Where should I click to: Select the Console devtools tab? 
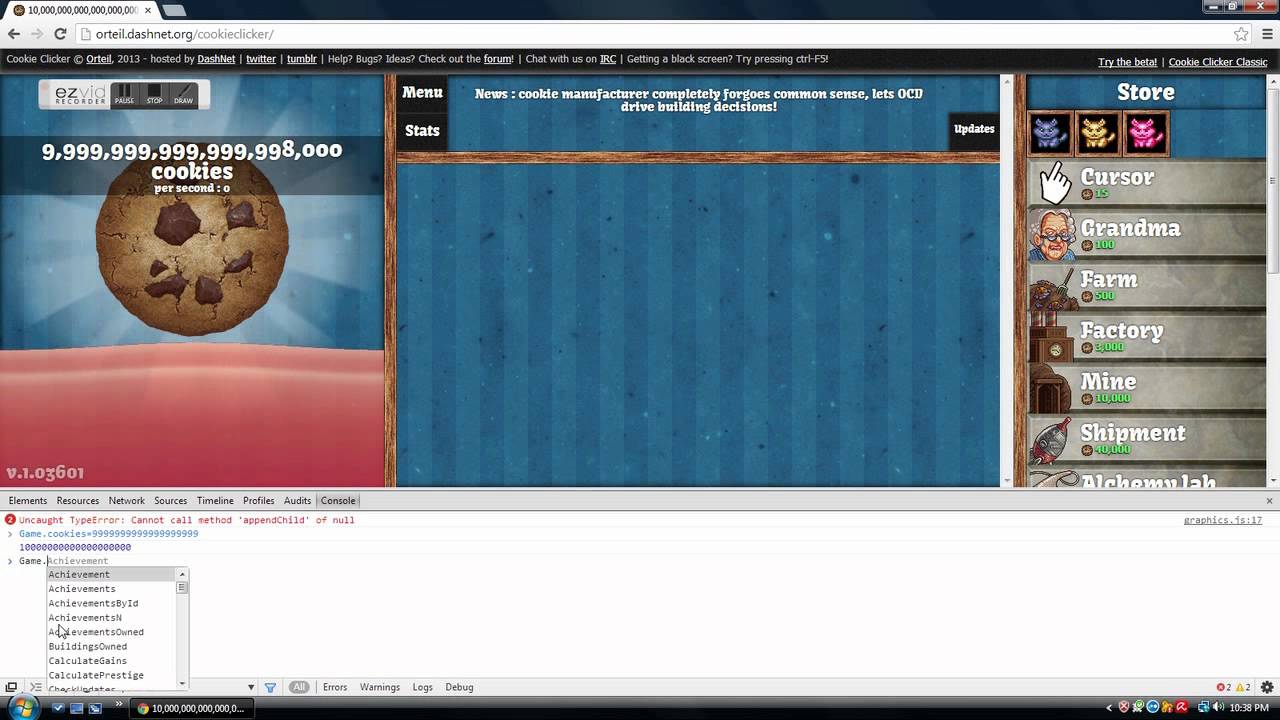click(x=338, y=501)
